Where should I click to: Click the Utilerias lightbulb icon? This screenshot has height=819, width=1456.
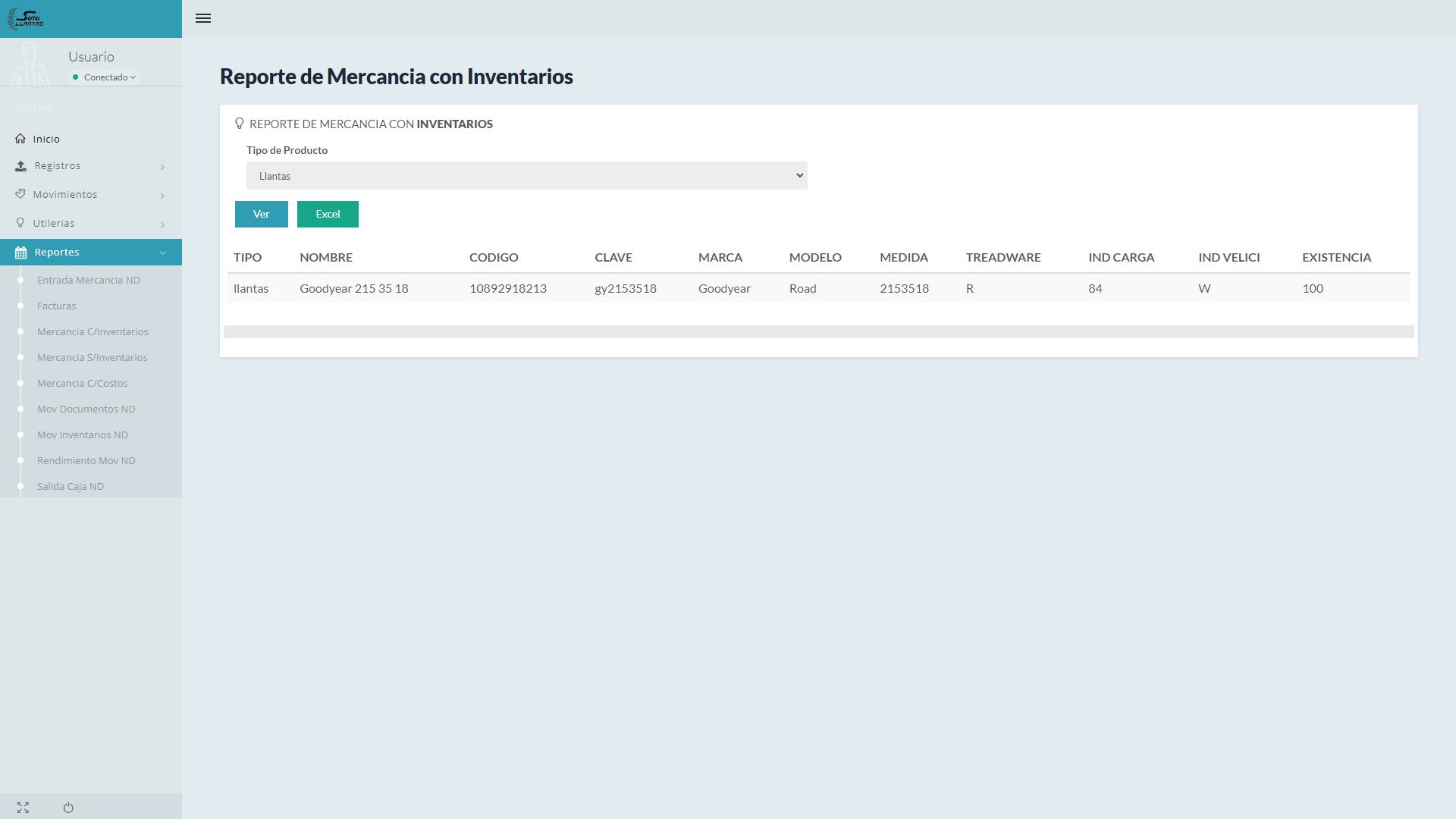tap(20, 223)
